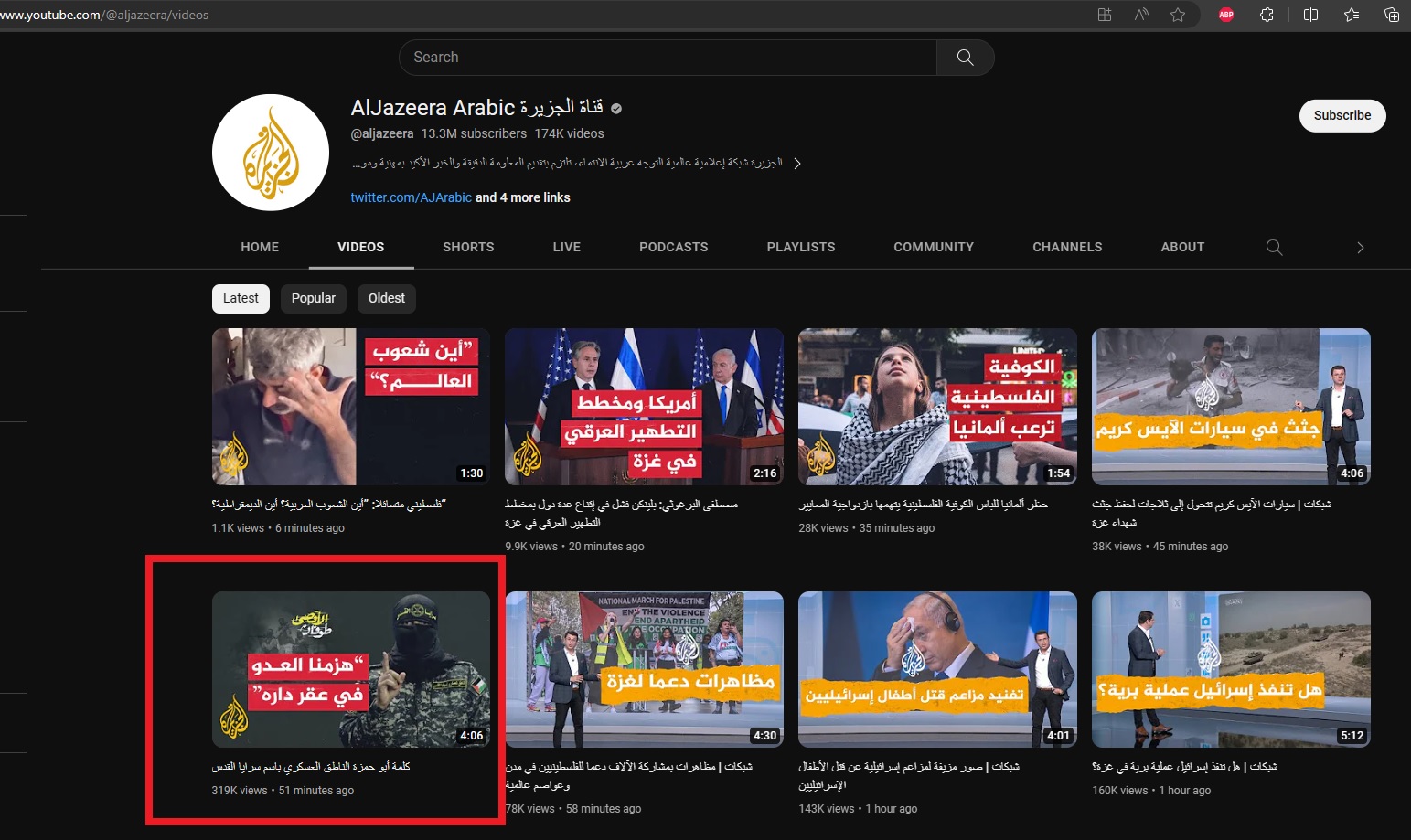Screen dimensions: 1411x840
Task: Go to the PODCASTS tab
Action: [x=674, y=247]
